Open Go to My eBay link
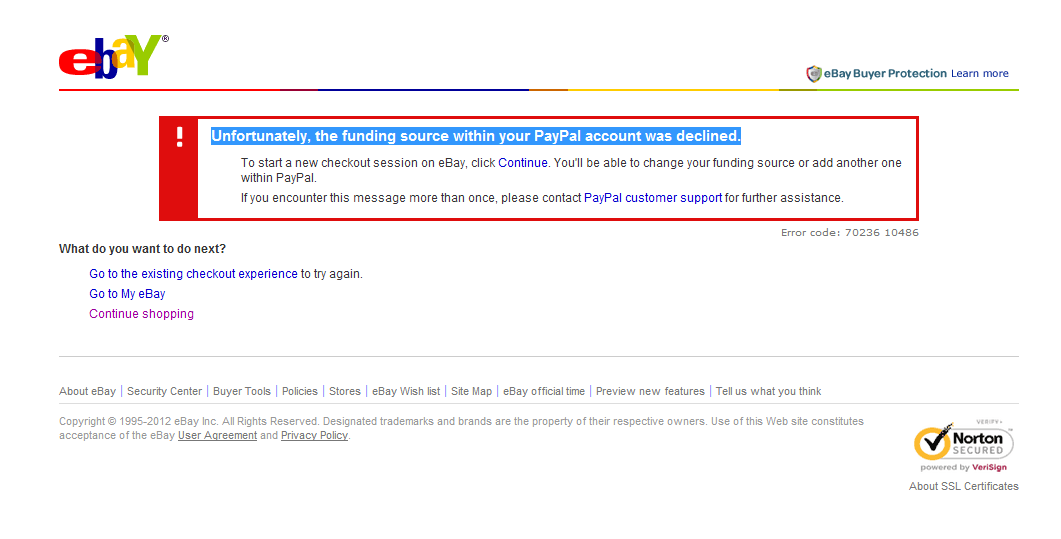The width and height of the screenshot is (1061, 539). click(127, 294)
